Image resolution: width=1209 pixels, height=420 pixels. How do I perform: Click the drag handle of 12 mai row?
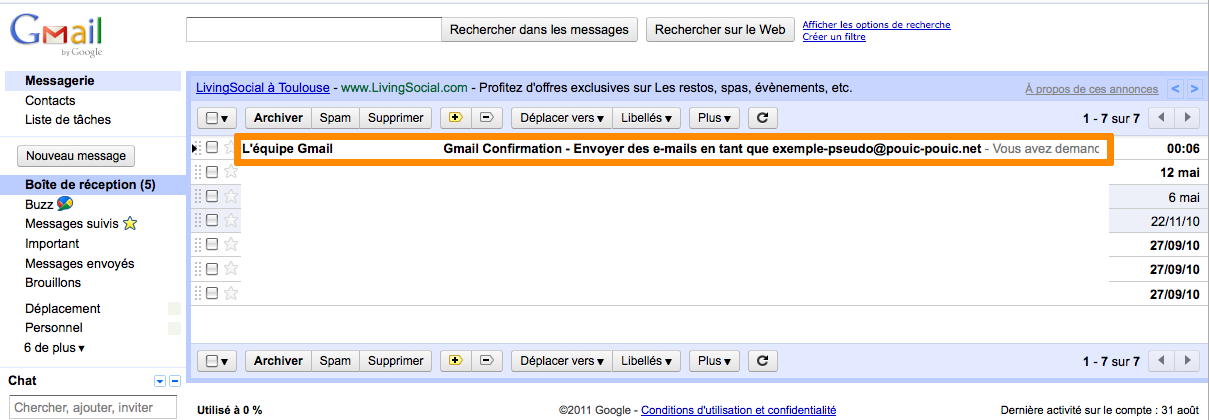[x=197, y=172]
